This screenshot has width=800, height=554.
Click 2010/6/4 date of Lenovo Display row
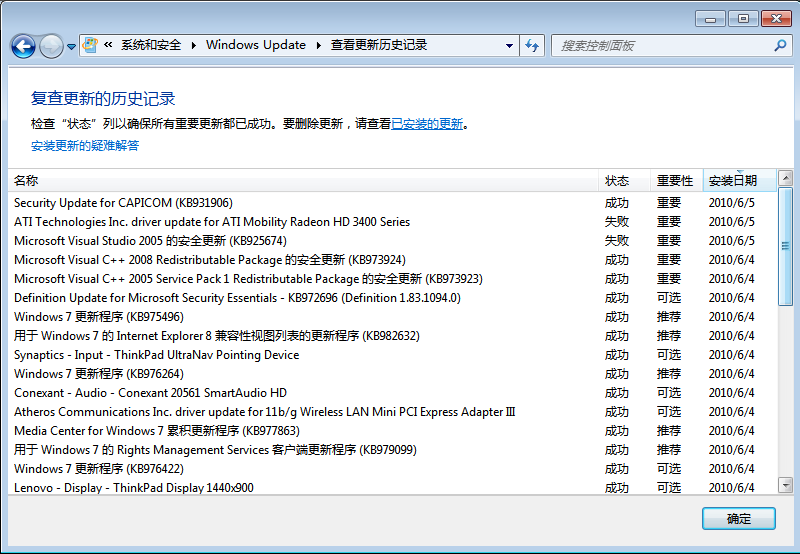(x=731, y=488)
